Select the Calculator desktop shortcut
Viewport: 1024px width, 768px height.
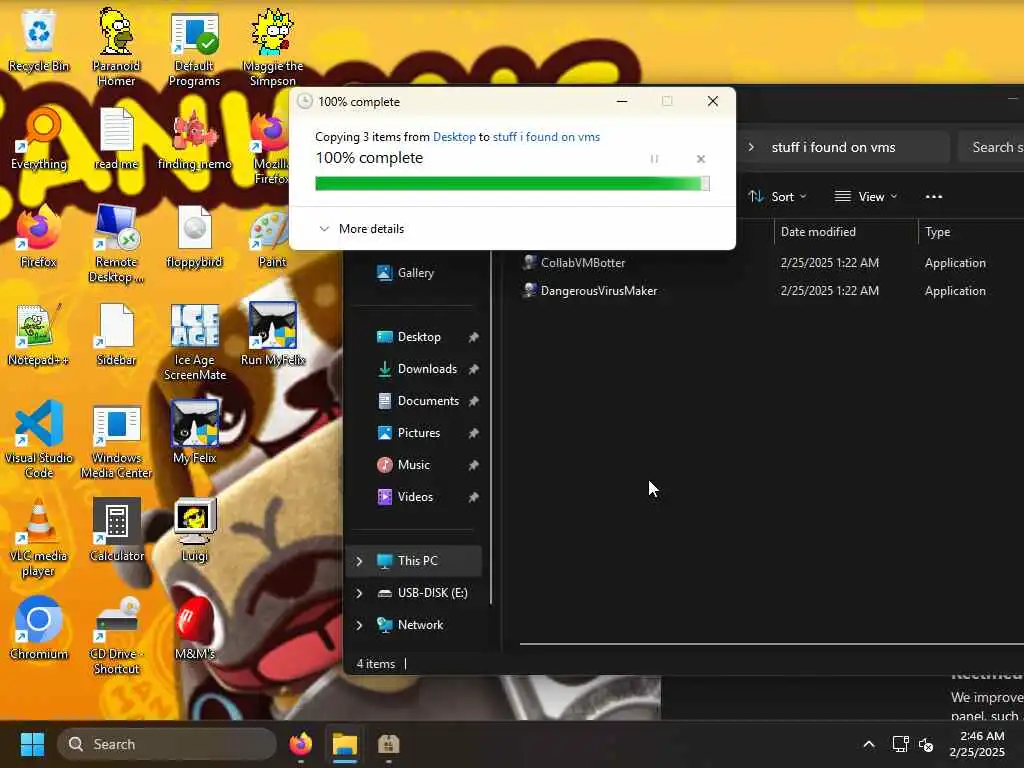tap(116, 530)
